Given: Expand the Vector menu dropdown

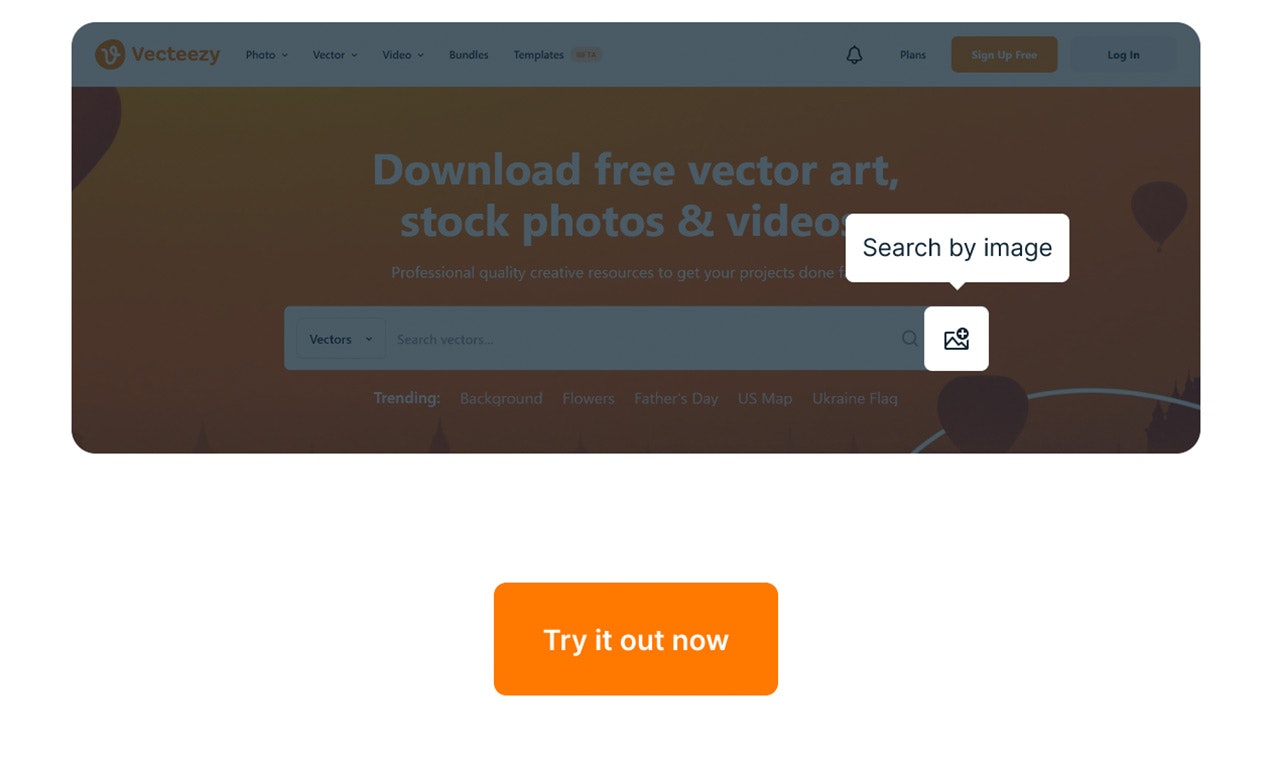Looking at the screenshot, I should tap(334, 55).
